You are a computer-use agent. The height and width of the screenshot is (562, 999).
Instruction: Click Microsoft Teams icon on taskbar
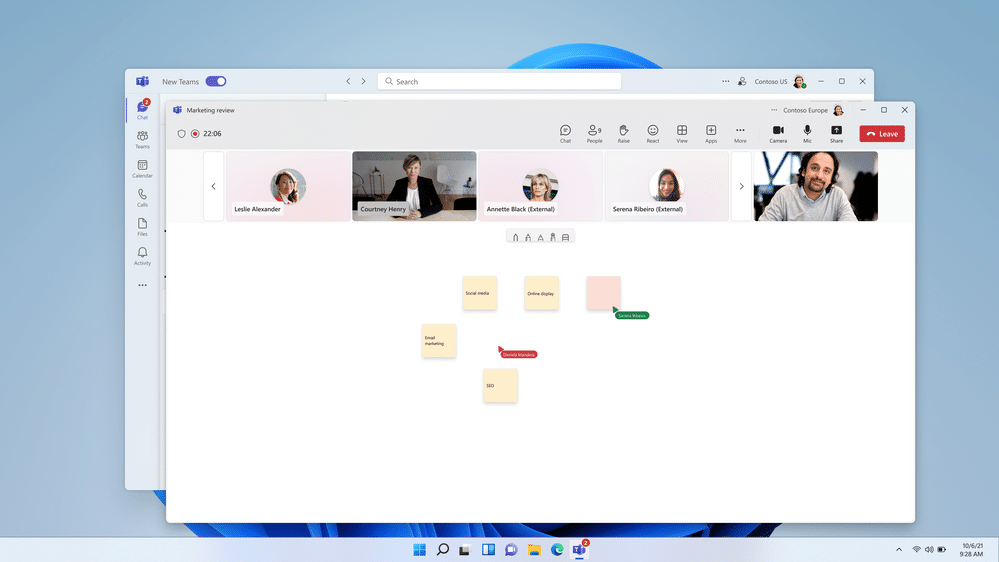pyautogui.click(x=579, y=549)
